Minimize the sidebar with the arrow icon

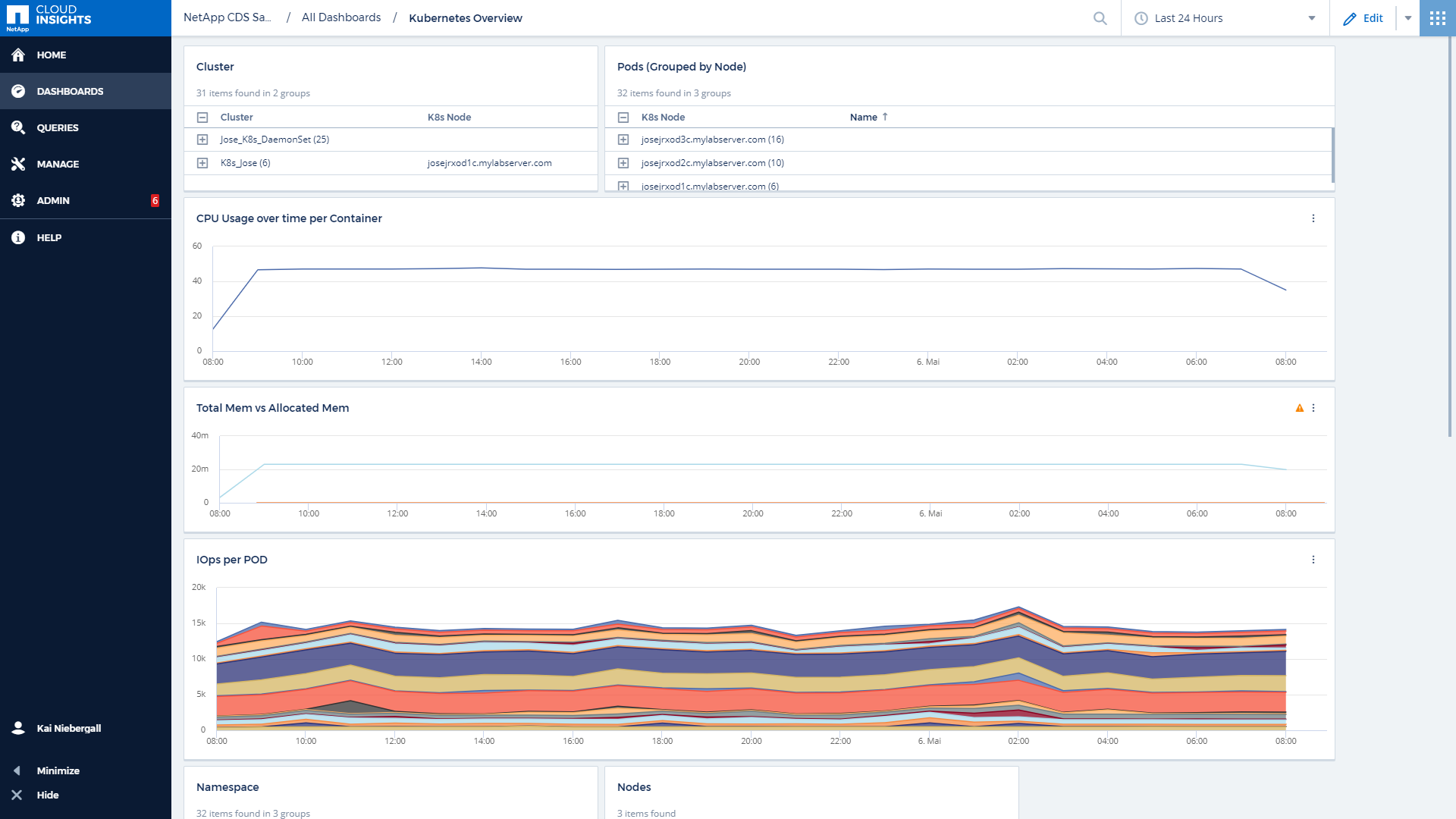click(17, 770)
